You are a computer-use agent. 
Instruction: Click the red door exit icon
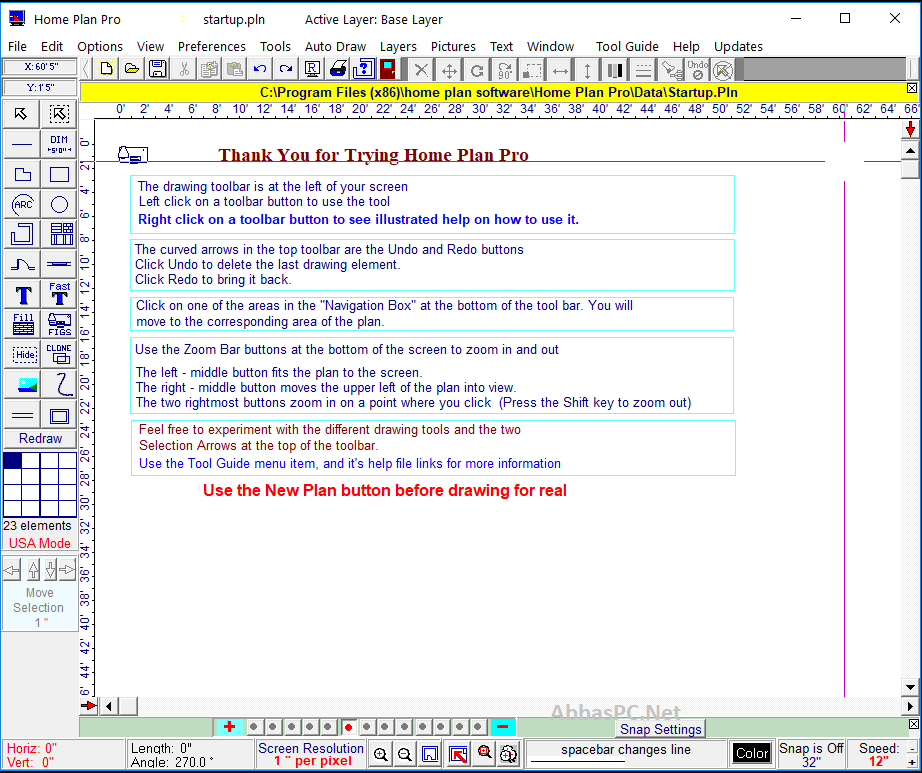388,69
